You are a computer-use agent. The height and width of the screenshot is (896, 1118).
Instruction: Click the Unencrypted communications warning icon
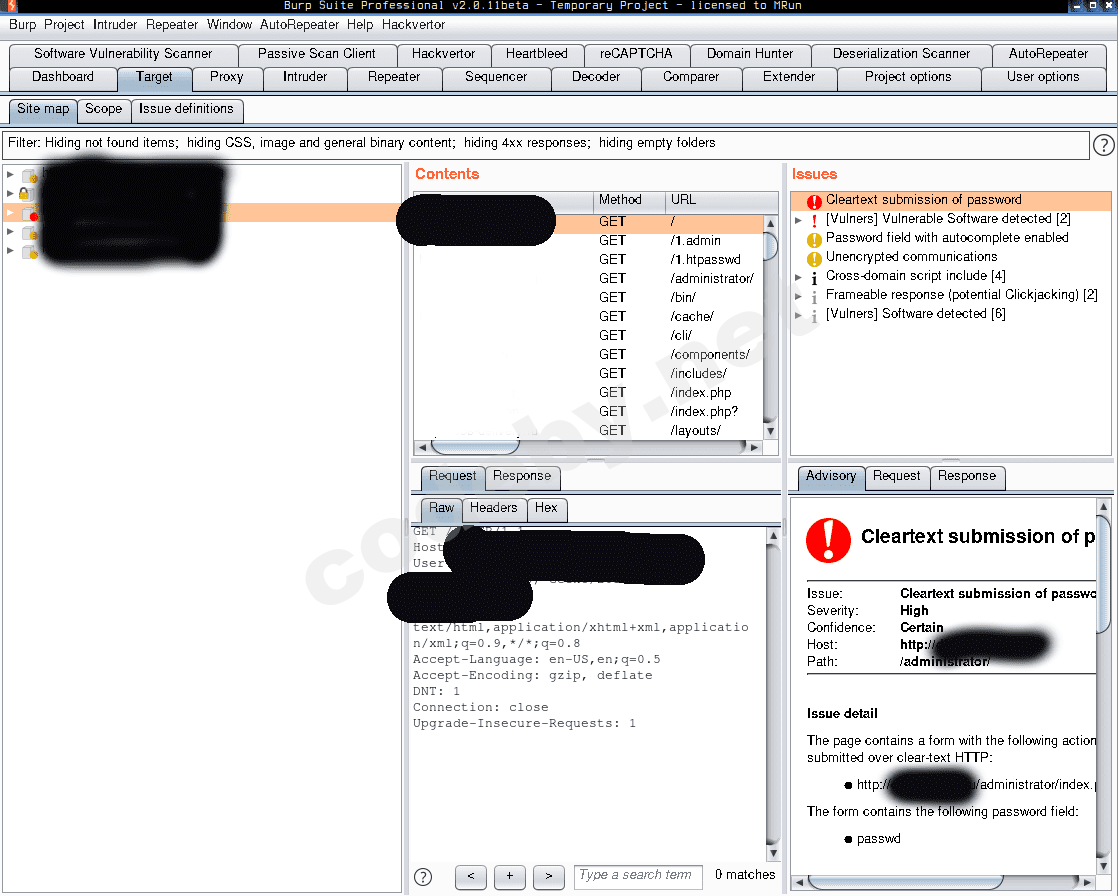pyautogui.click(x=814, y=258)
